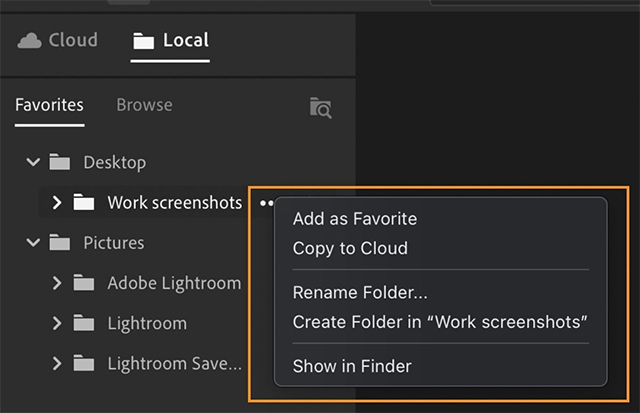Select Rename Folder...
Image resolution: width=640 pixels, height=413 pixels.
(360, 293)
